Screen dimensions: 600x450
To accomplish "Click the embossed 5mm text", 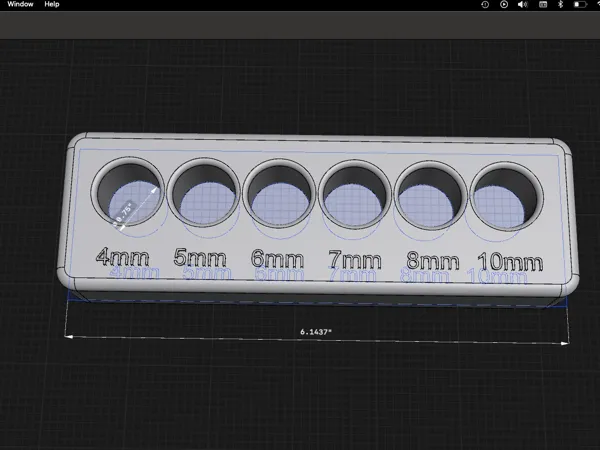I will point(200,258).
